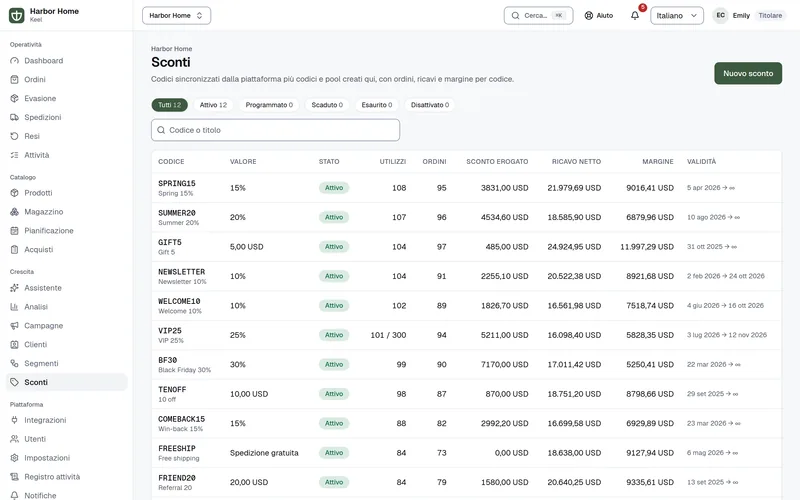Open Attività list icon in sidebar

(x=14, y=155)
